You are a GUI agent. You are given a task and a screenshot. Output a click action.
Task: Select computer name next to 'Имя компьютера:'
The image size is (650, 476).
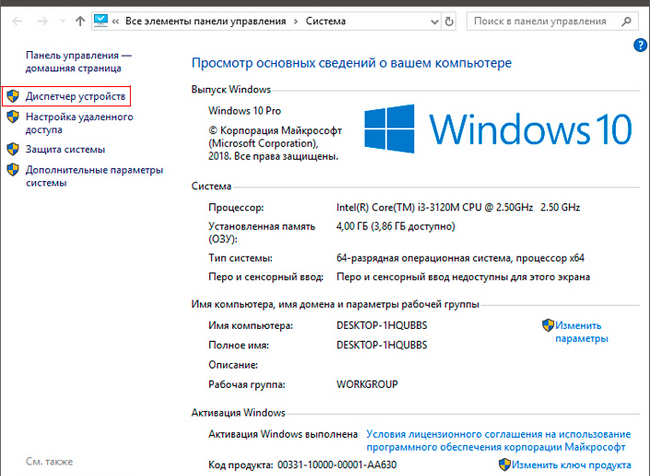click(x=382, y=325)
